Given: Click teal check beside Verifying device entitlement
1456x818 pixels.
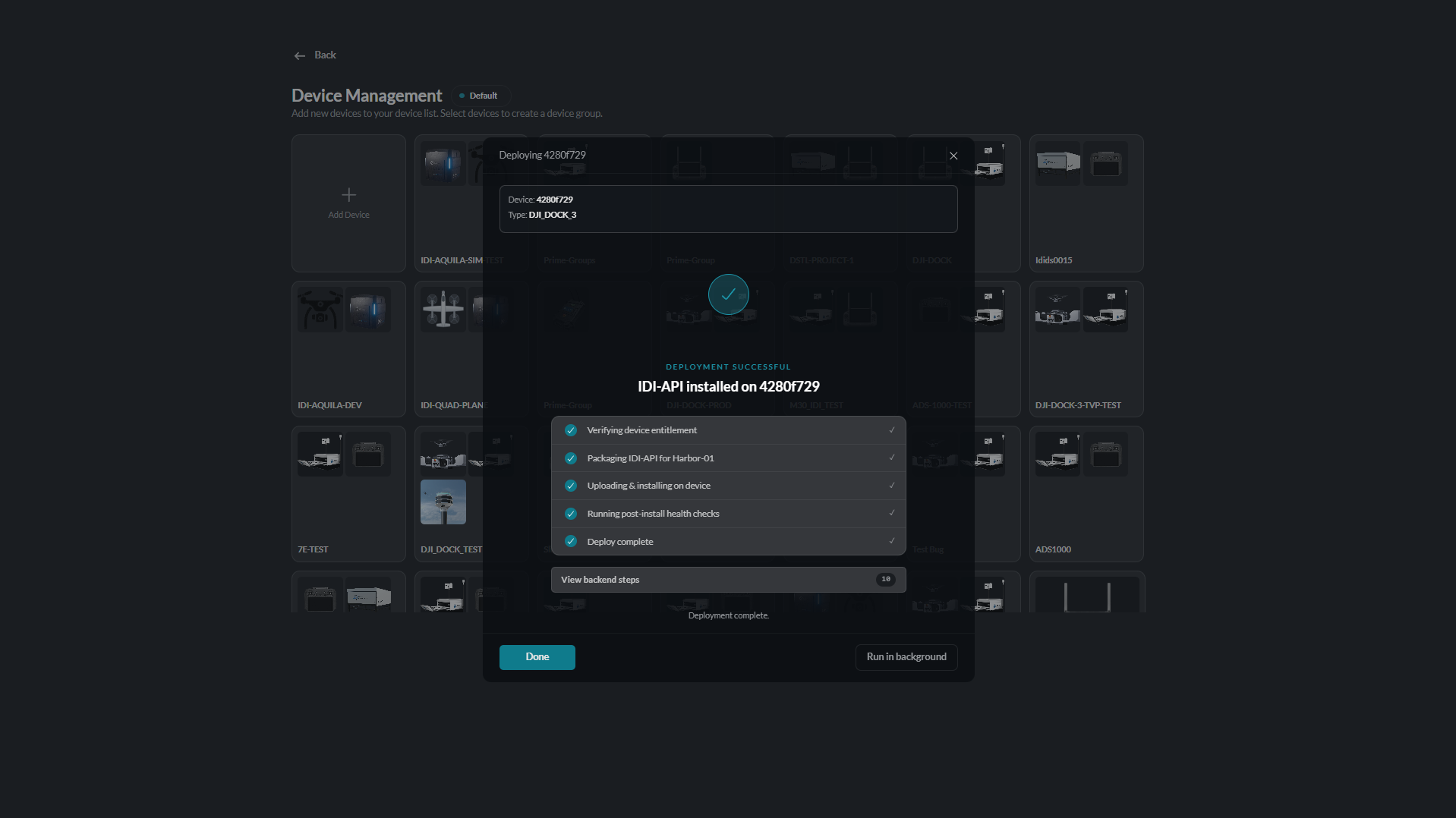Looking at the screenshot, I should tap(571, 430).
